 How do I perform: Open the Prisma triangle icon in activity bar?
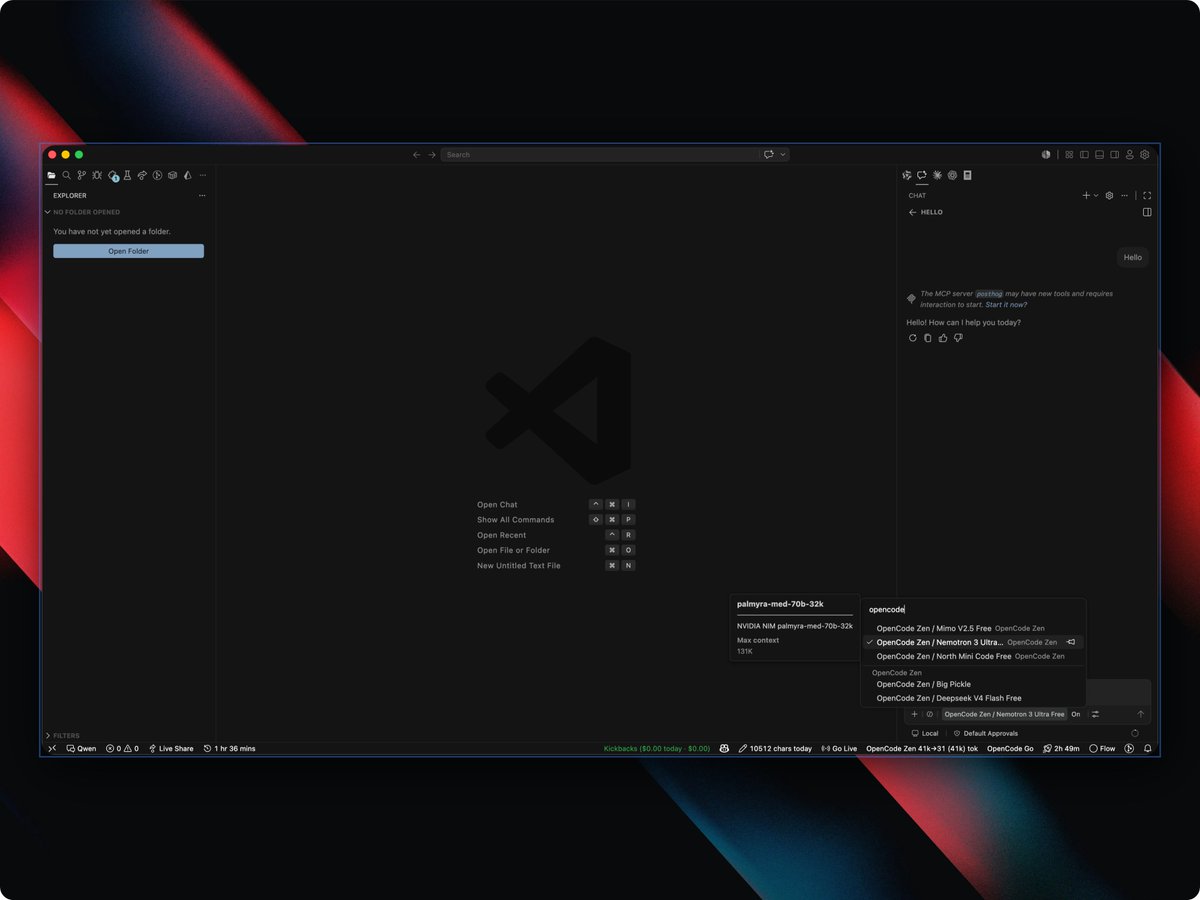(x=187, y=175)
